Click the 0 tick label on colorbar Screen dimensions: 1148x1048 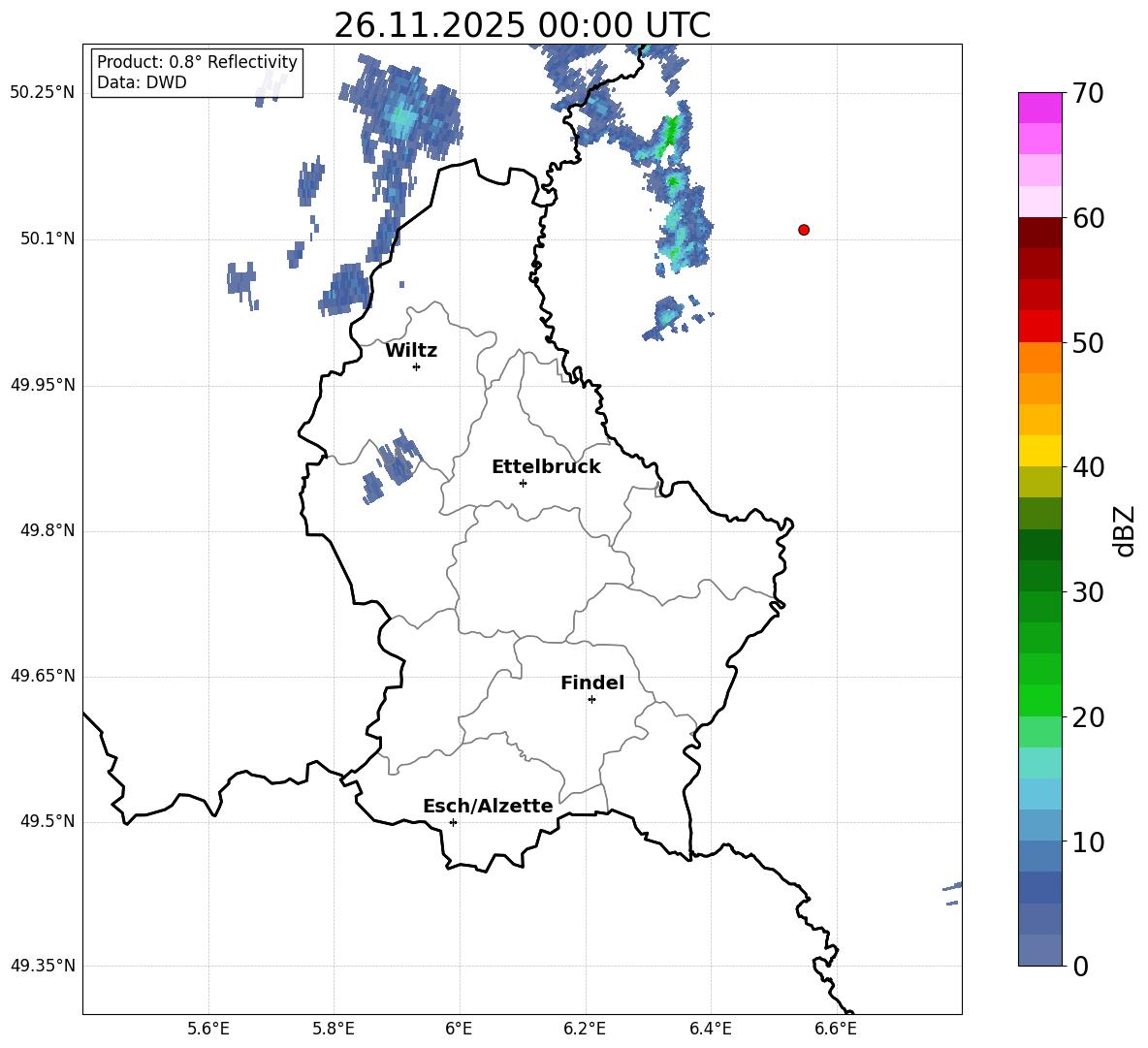(1080, 966)
